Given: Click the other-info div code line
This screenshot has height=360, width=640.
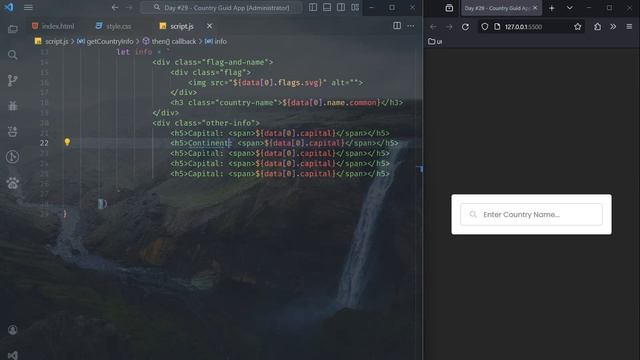Looking at the screenshot, I should (206, 123).
